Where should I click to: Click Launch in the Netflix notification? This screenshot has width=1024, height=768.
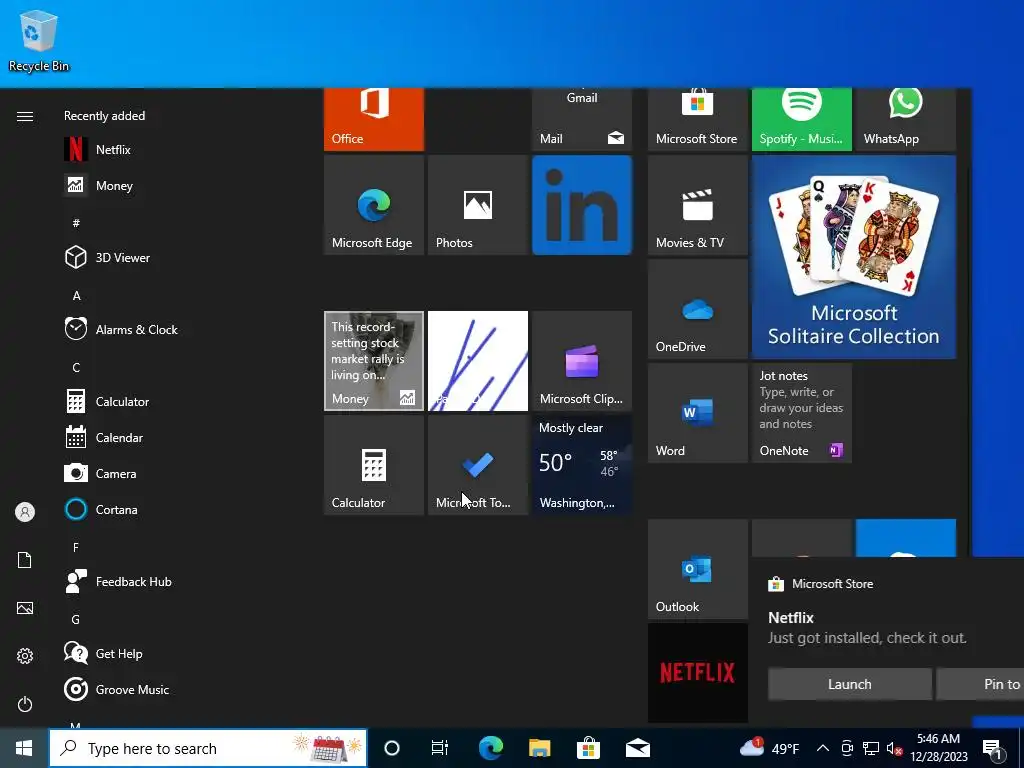pyautogui.click(x=850, y=684)
